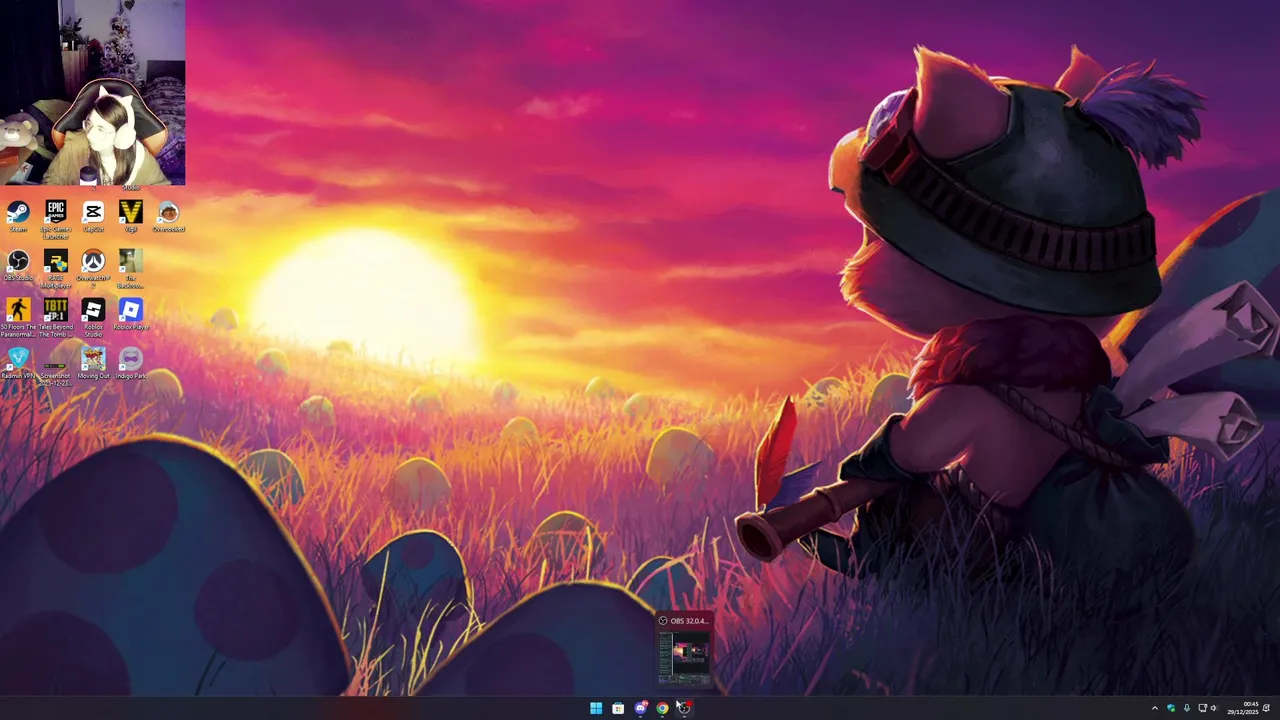
Task: Open Microsoft Store from the taskbar
Action: pos(618,708)
